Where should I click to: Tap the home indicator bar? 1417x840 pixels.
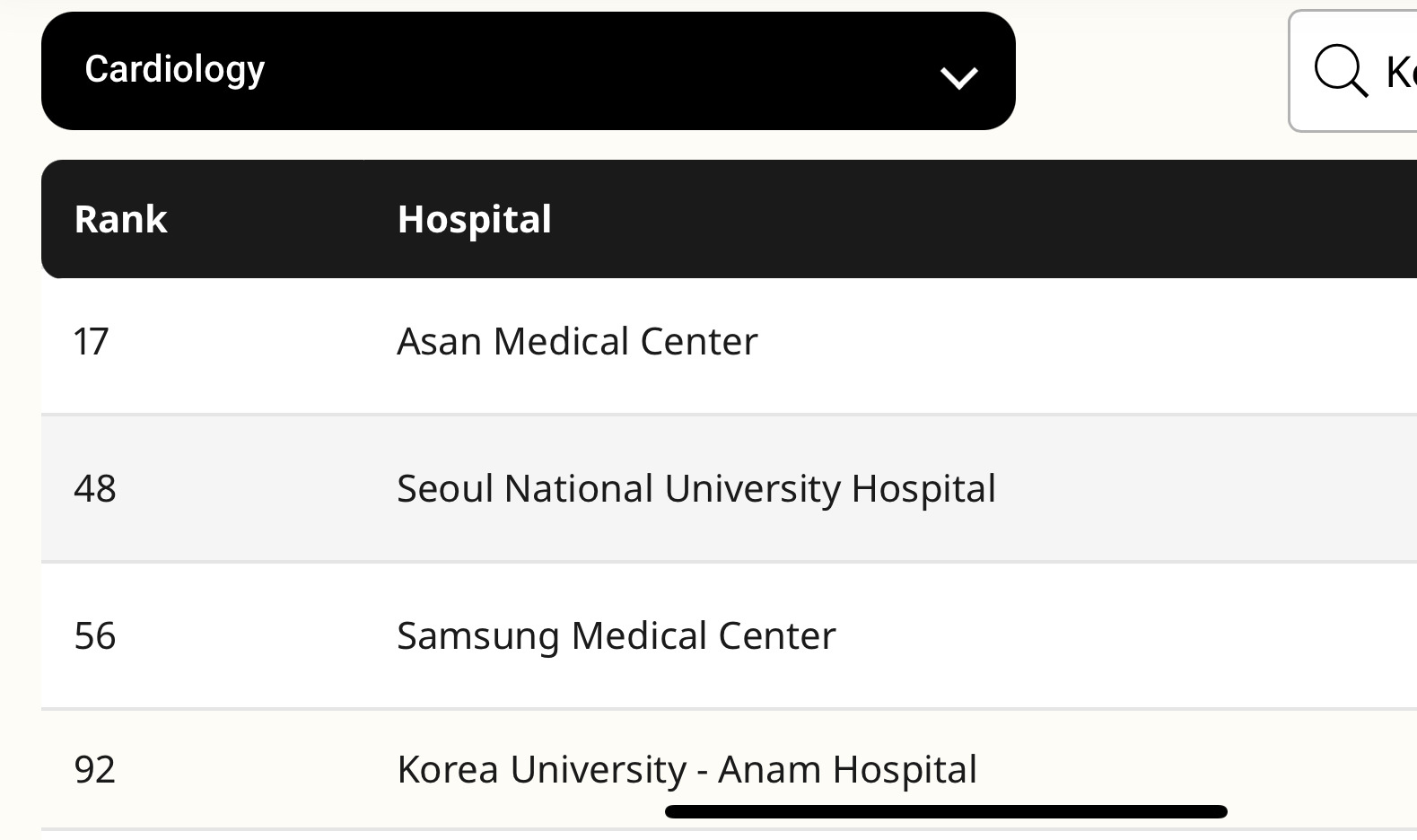click(945, 812)
